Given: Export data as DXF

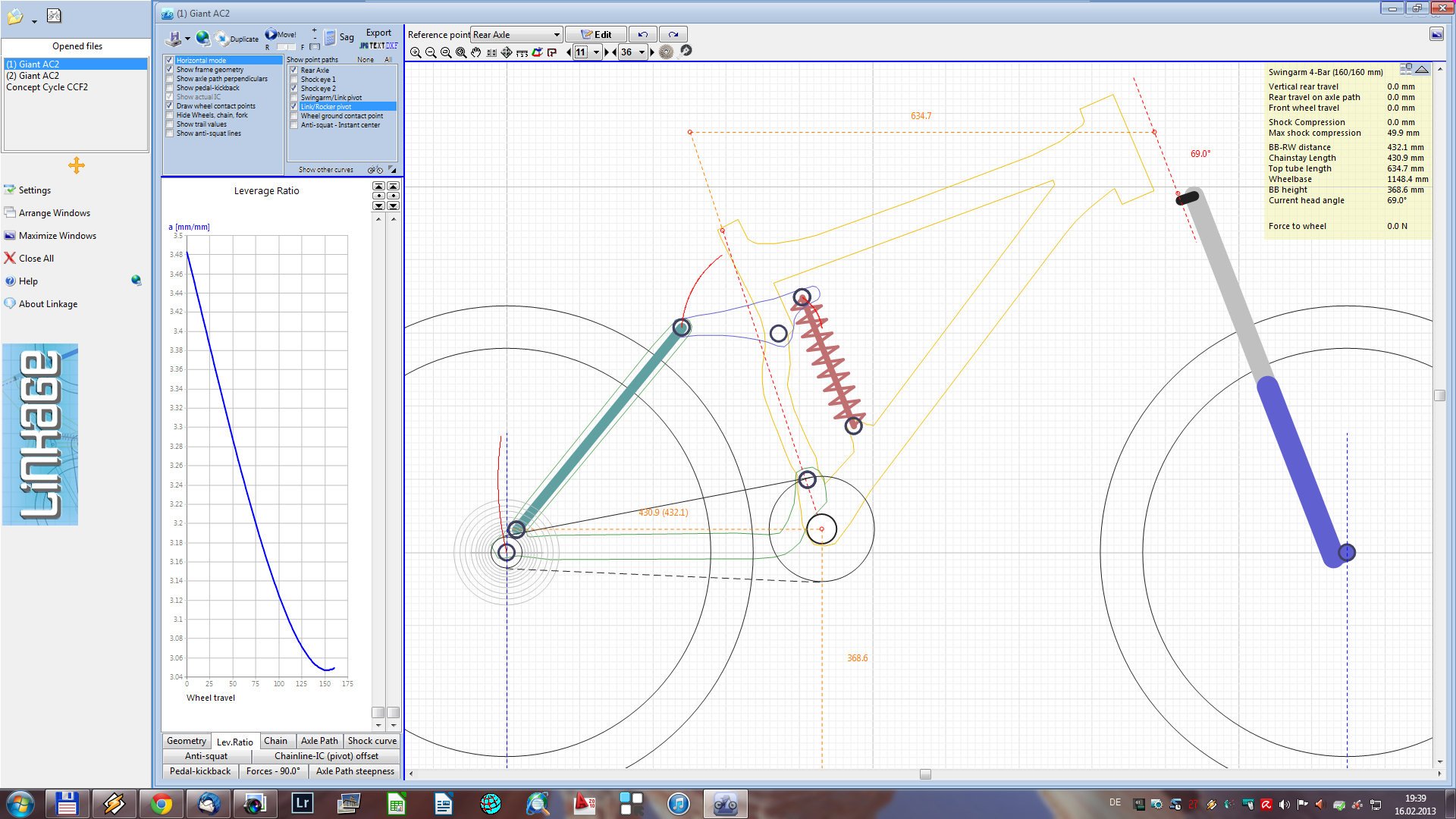Looking at the screenshot, I should 392,45.
